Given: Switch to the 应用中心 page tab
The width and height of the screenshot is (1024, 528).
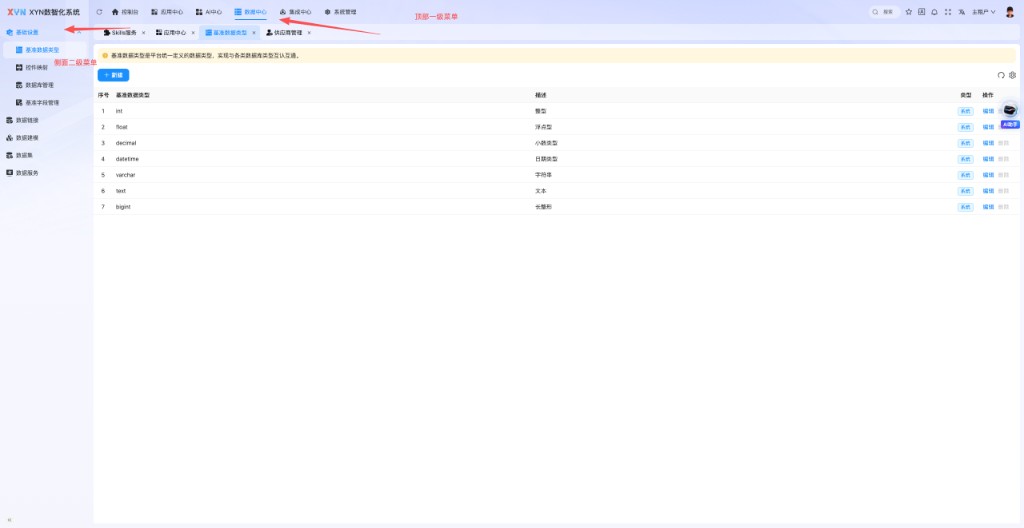Looking at the screenshot, I should pos(170,32).
